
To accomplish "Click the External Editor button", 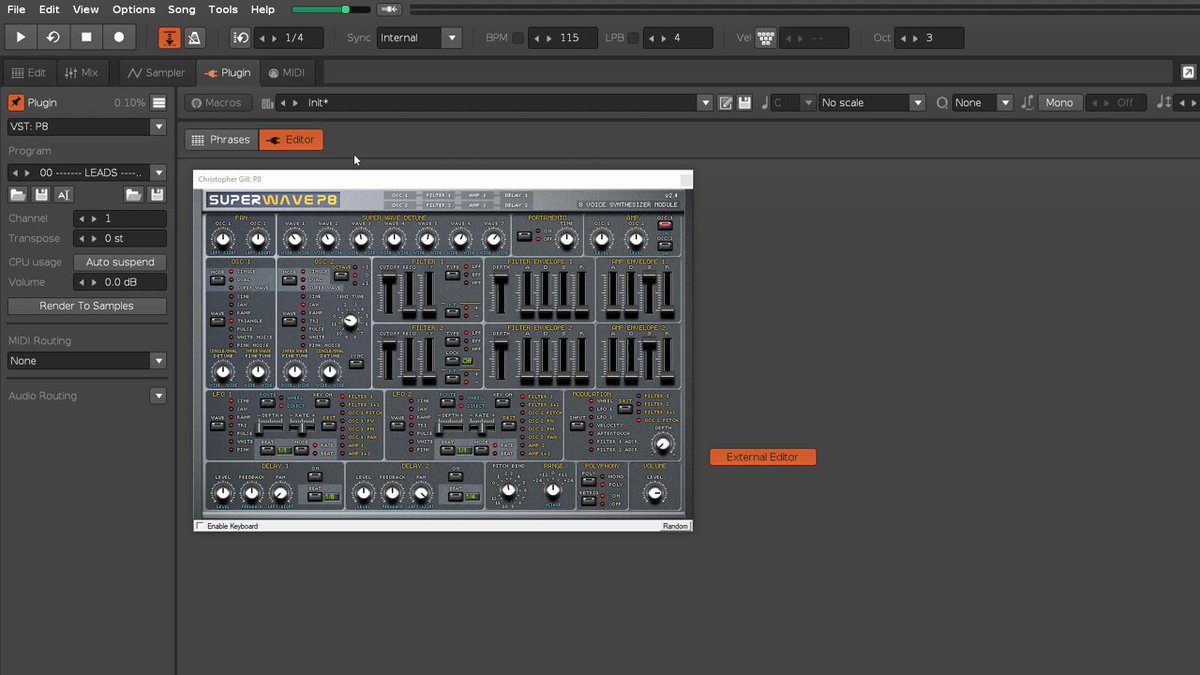I will point(763,457).
